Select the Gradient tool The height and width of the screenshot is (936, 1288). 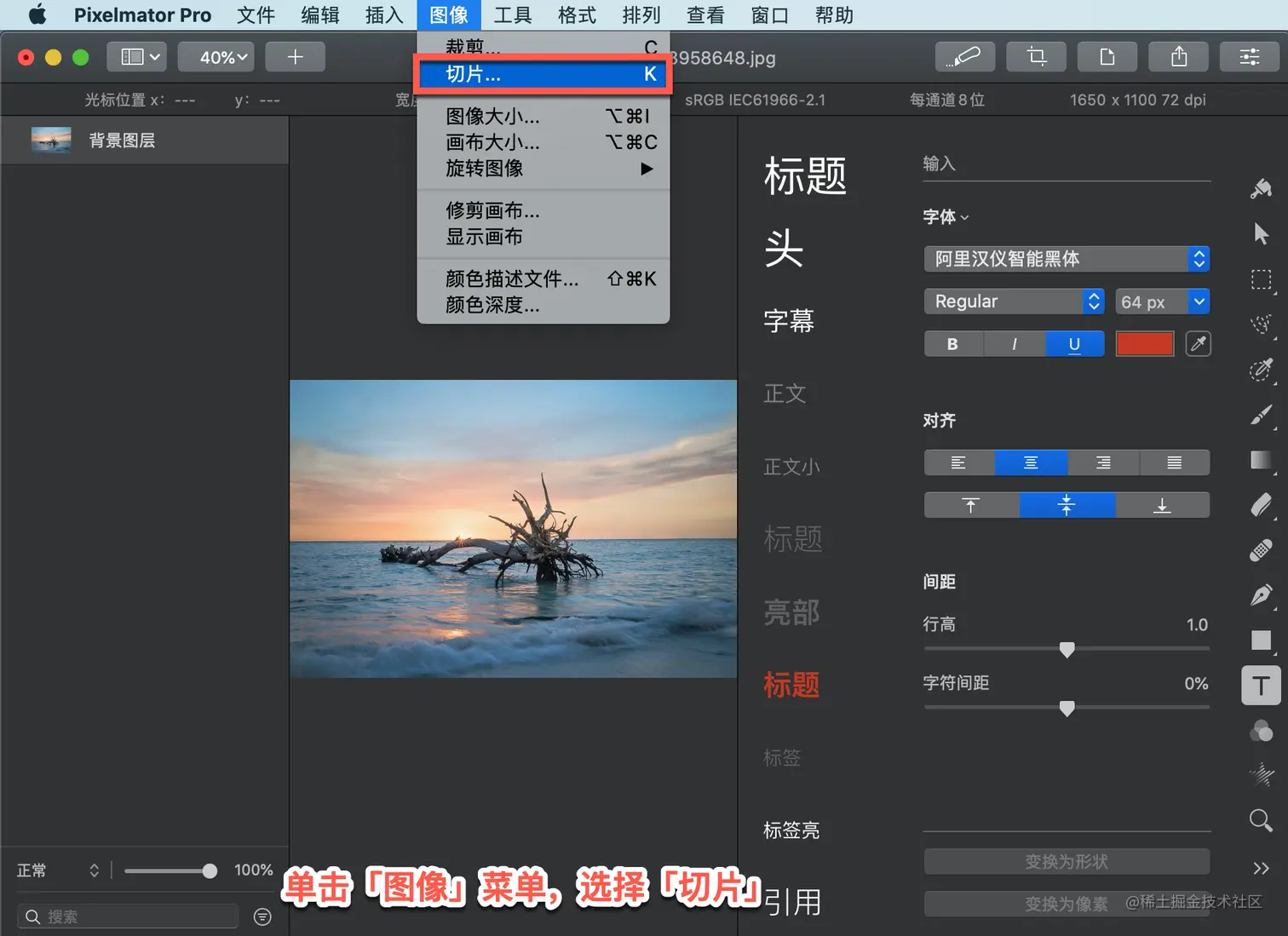point(1262,460)
